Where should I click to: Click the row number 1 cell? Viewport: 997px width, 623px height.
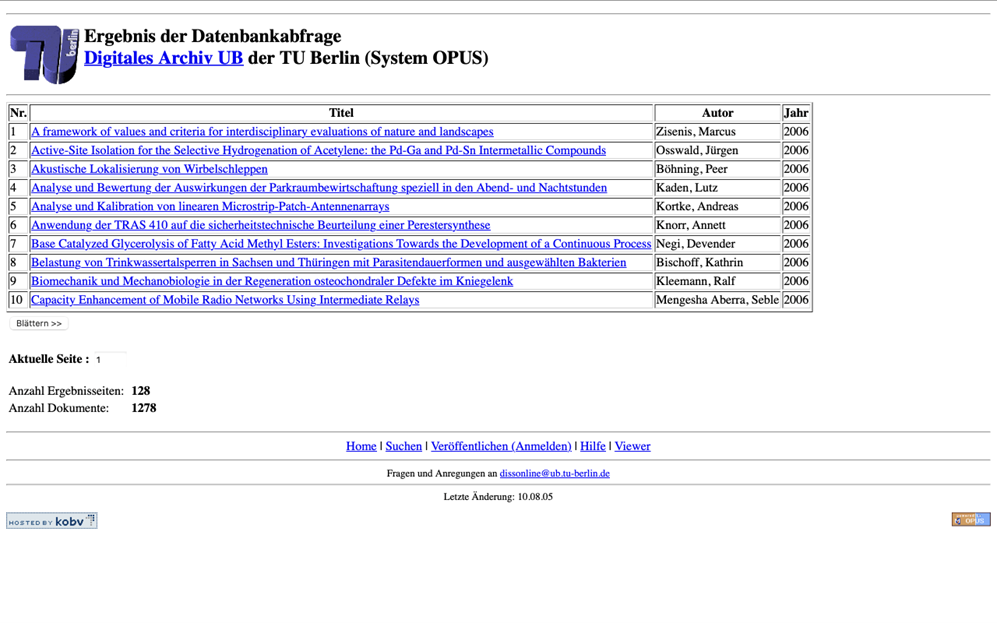pos(18,132)
